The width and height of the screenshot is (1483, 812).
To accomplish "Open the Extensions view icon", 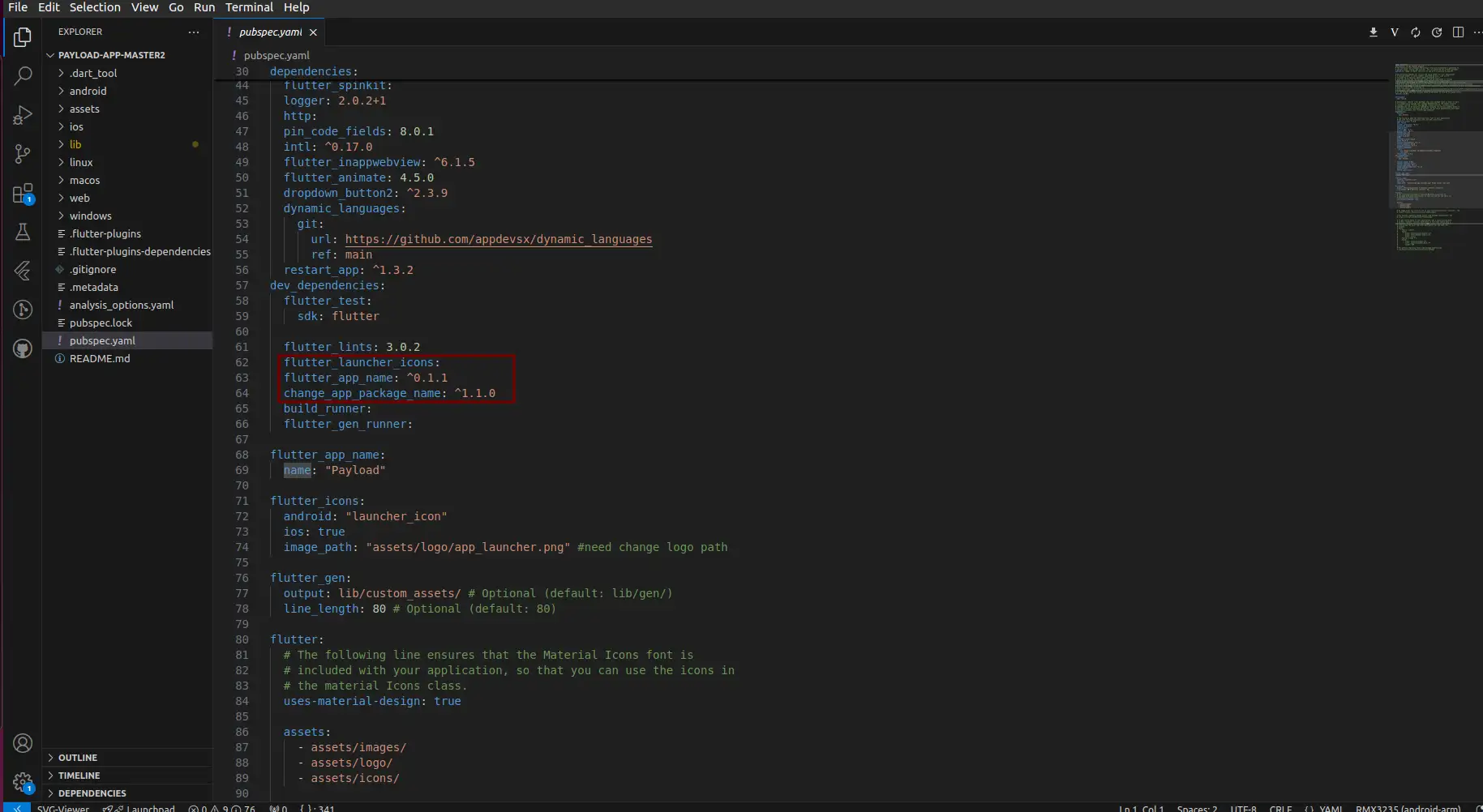I will [x=23, y=194].
